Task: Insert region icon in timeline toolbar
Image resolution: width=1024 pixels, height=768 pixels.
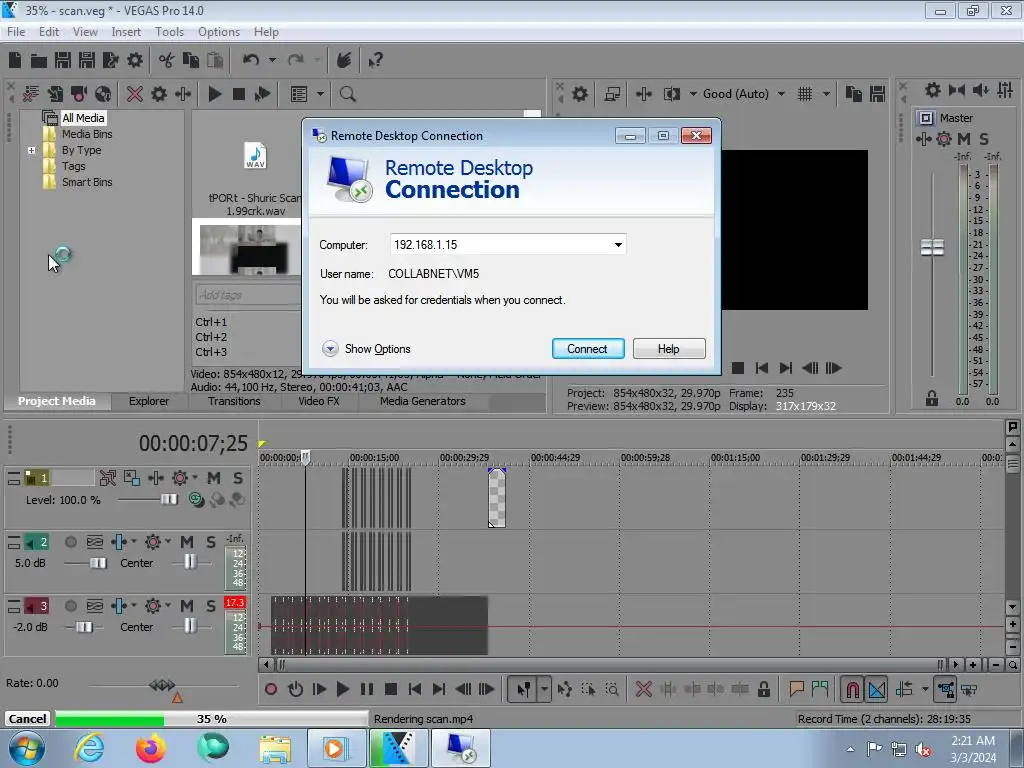Action: coord(820,689)
